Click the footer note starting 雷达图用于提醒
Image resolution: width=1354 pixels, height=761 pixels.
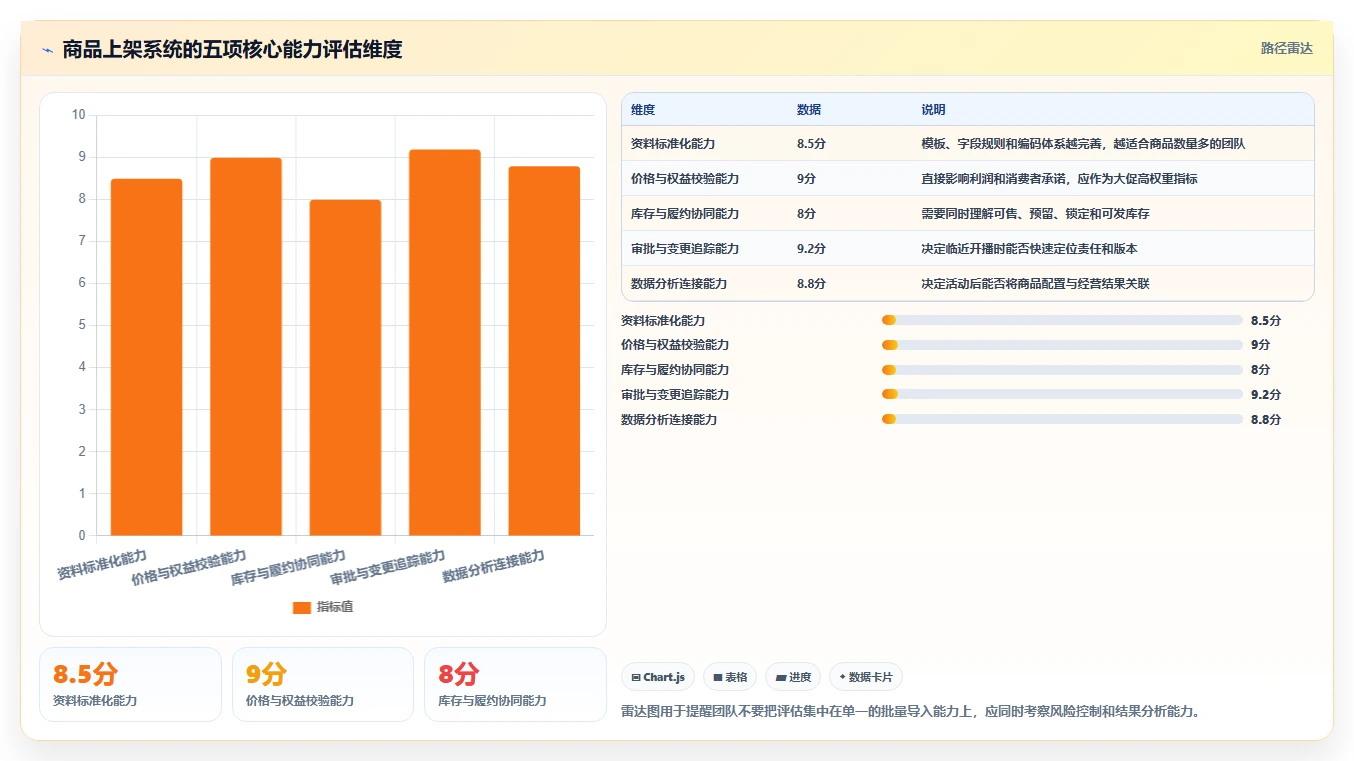point(910,712)
